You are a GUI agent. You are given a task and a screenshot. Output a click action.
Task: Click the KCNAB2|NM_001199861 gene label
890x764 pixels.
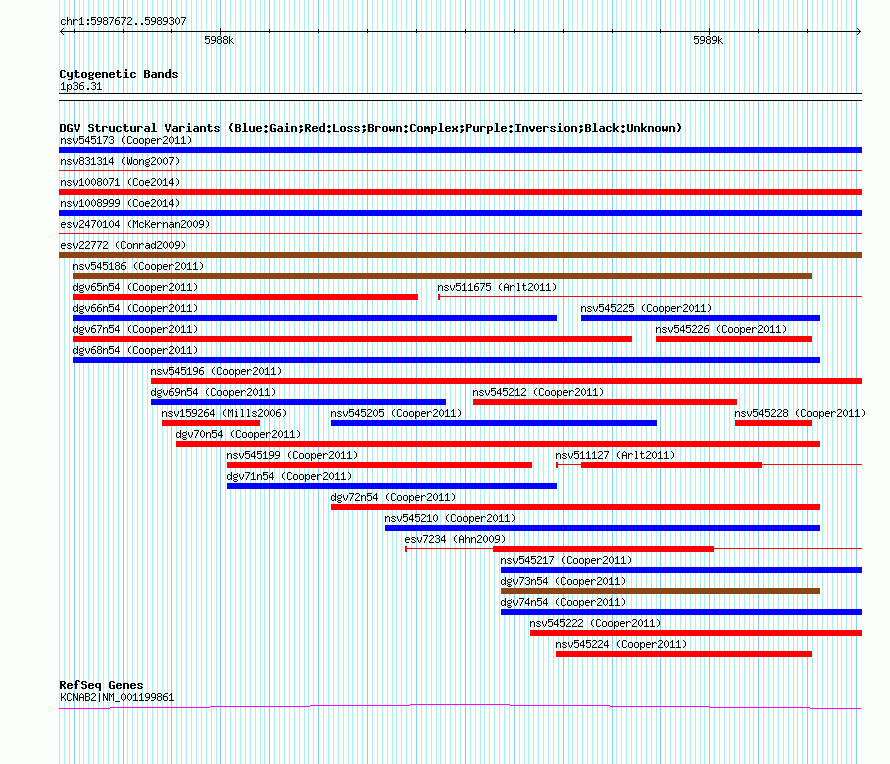(x=117, y=697)
